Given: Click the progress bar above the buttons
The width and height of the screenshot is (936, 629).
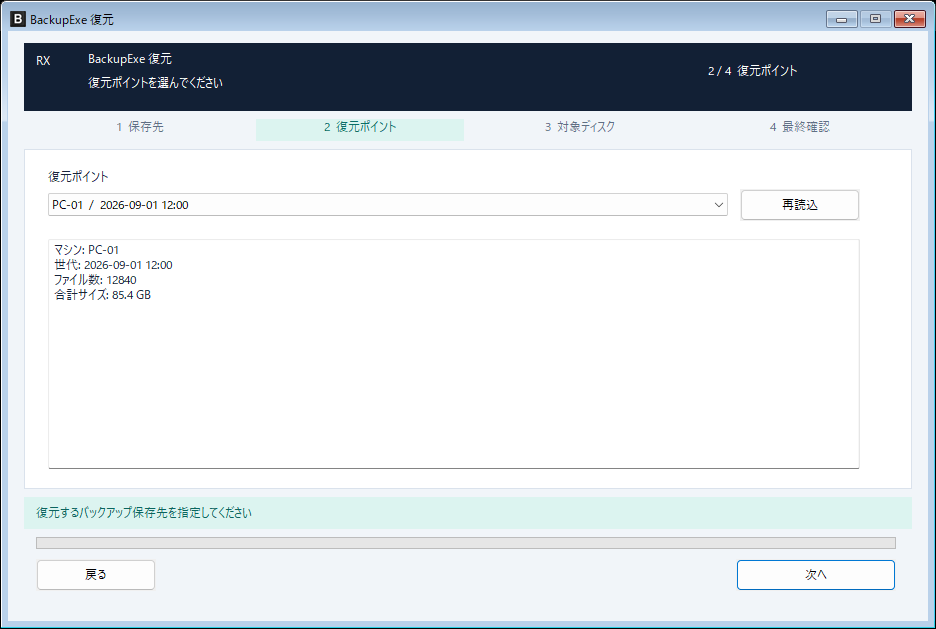Looking at the screenshot, I should [466, 542].
